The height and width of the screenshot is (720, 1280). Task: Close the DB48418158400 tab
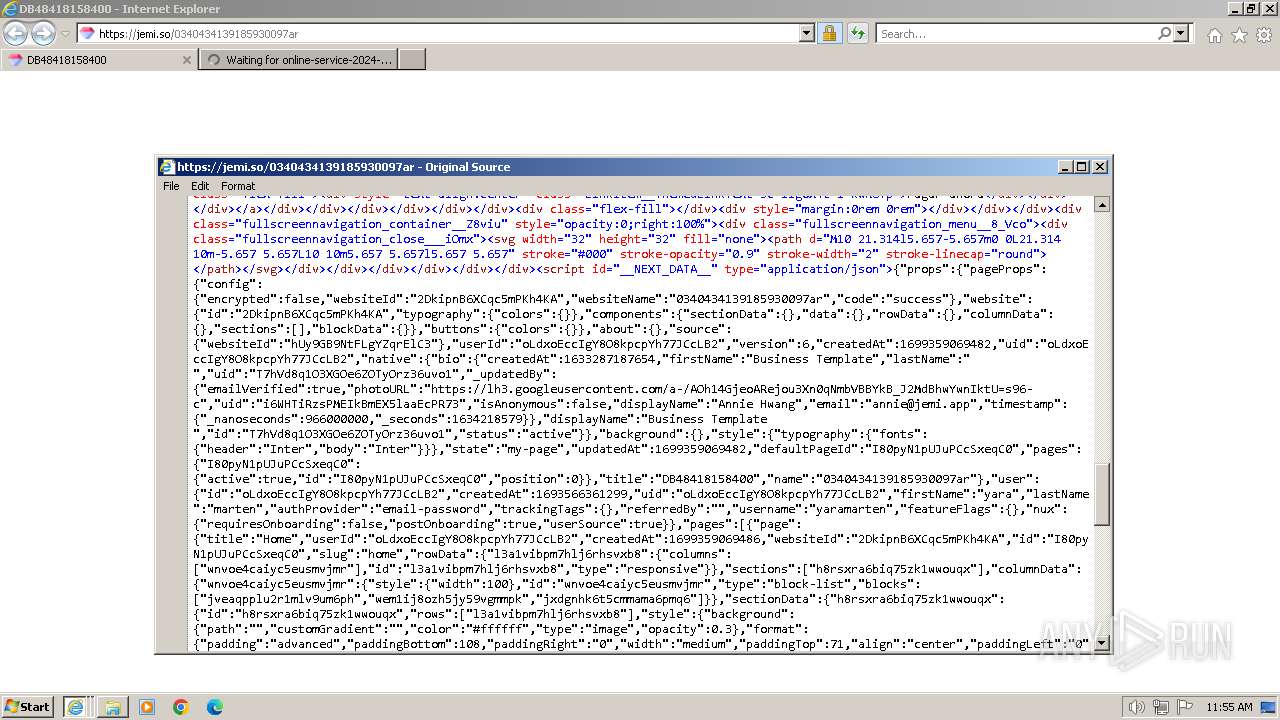186,60
